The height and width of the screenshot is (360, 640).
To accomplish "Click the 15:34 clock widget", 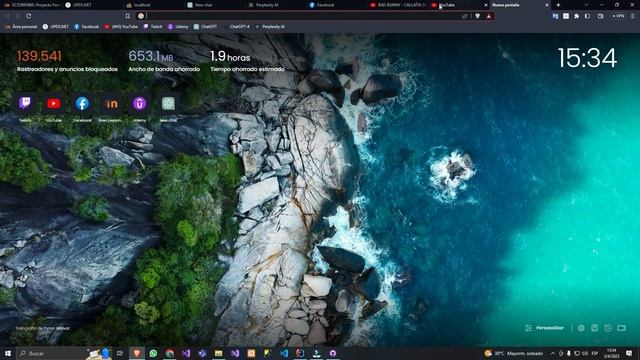I will (x=587, y=58).
